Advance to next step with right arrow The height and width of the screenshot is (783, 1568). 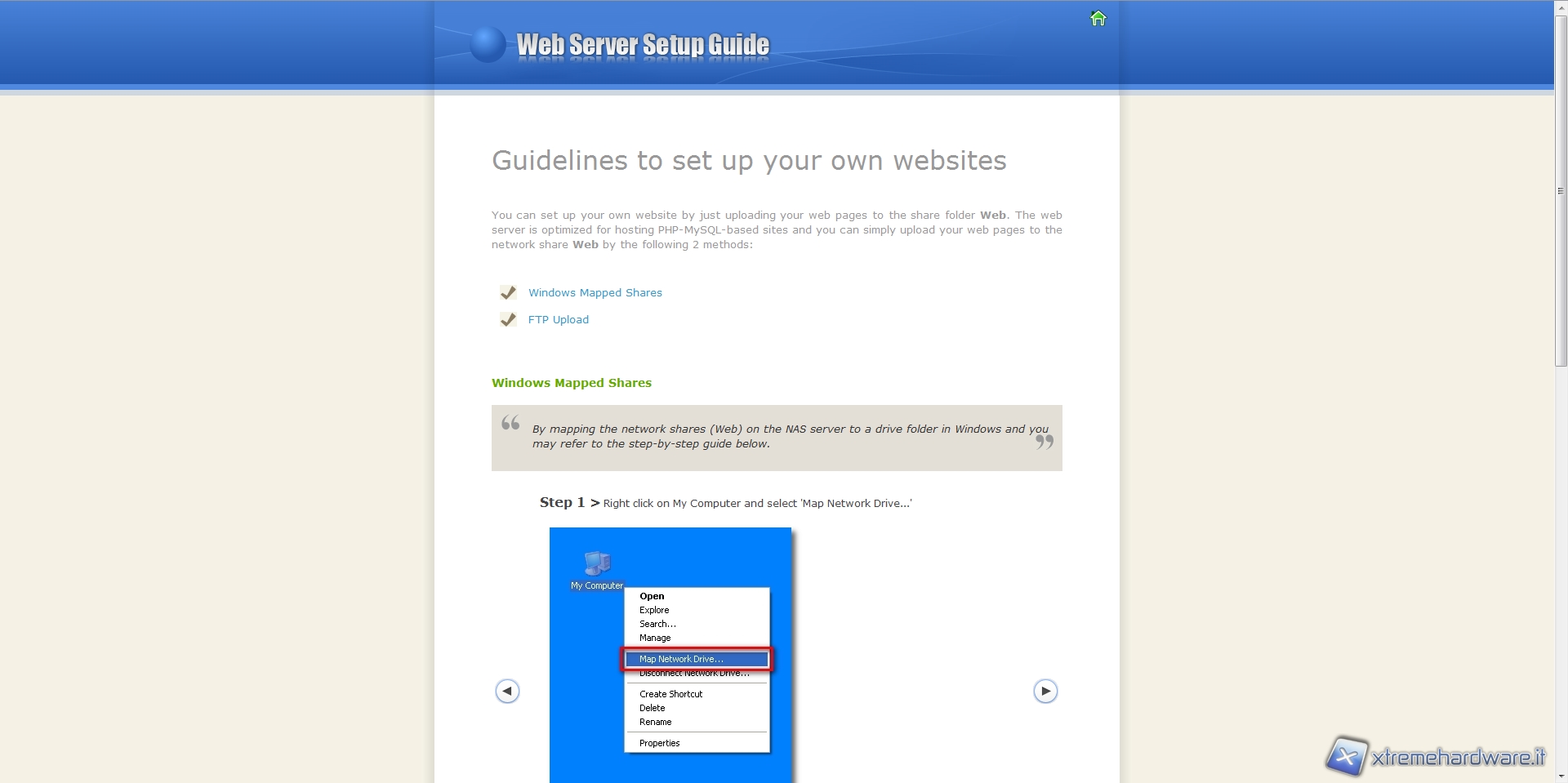click(1045, 692)
